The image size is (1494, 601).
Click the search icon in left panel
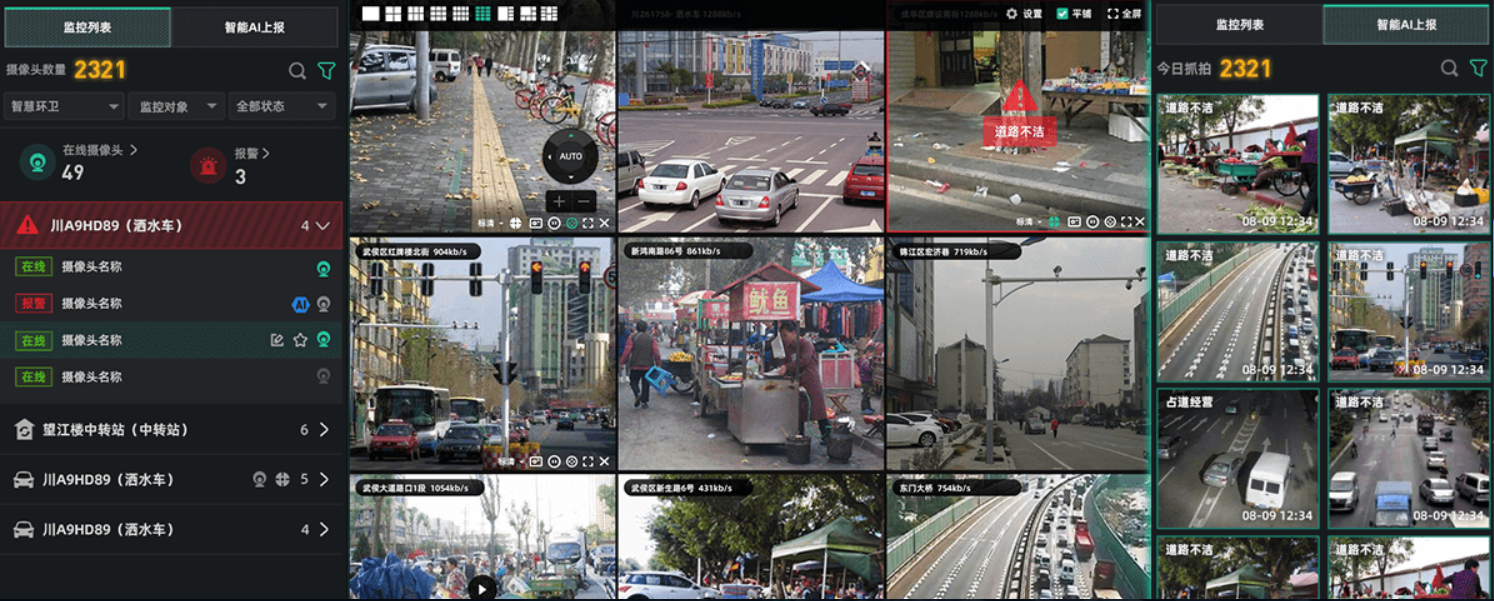point(297,71)
